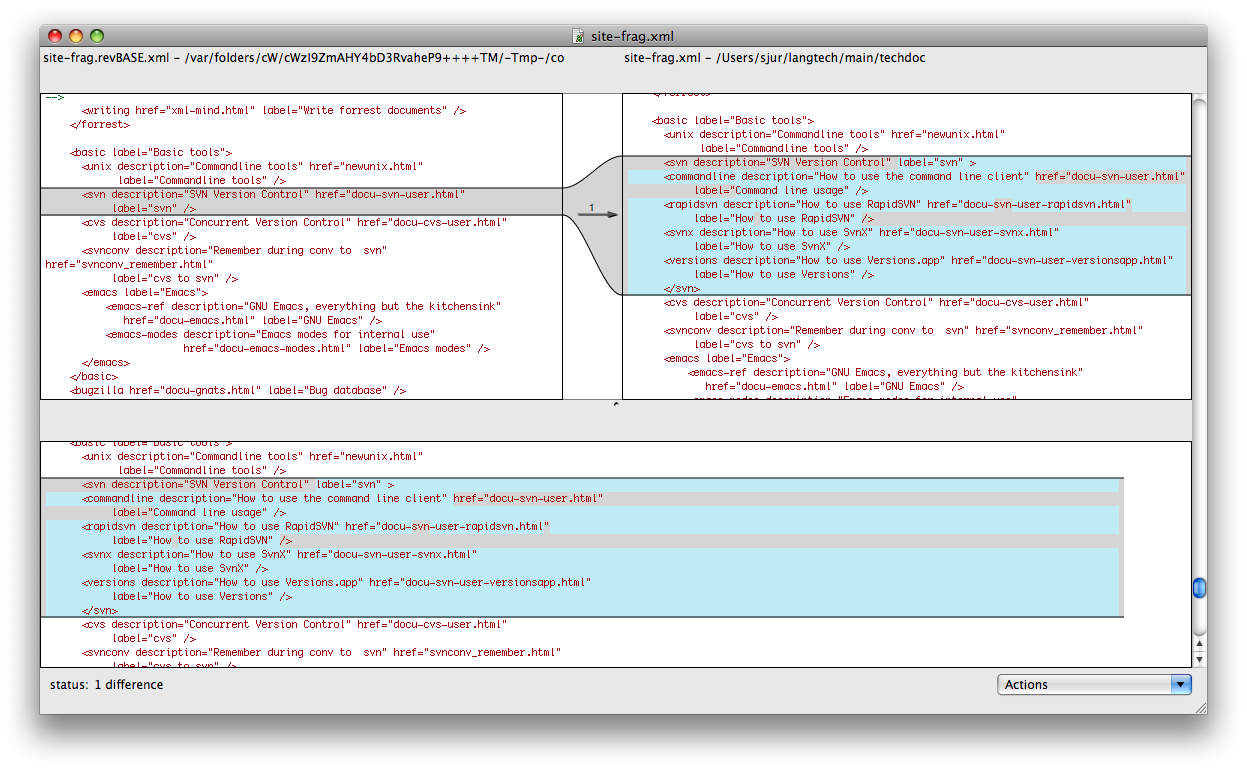Click the xml-mind.html writing line in left pane
Viewport: 1247px width, 769px height.
click(274, 110)
